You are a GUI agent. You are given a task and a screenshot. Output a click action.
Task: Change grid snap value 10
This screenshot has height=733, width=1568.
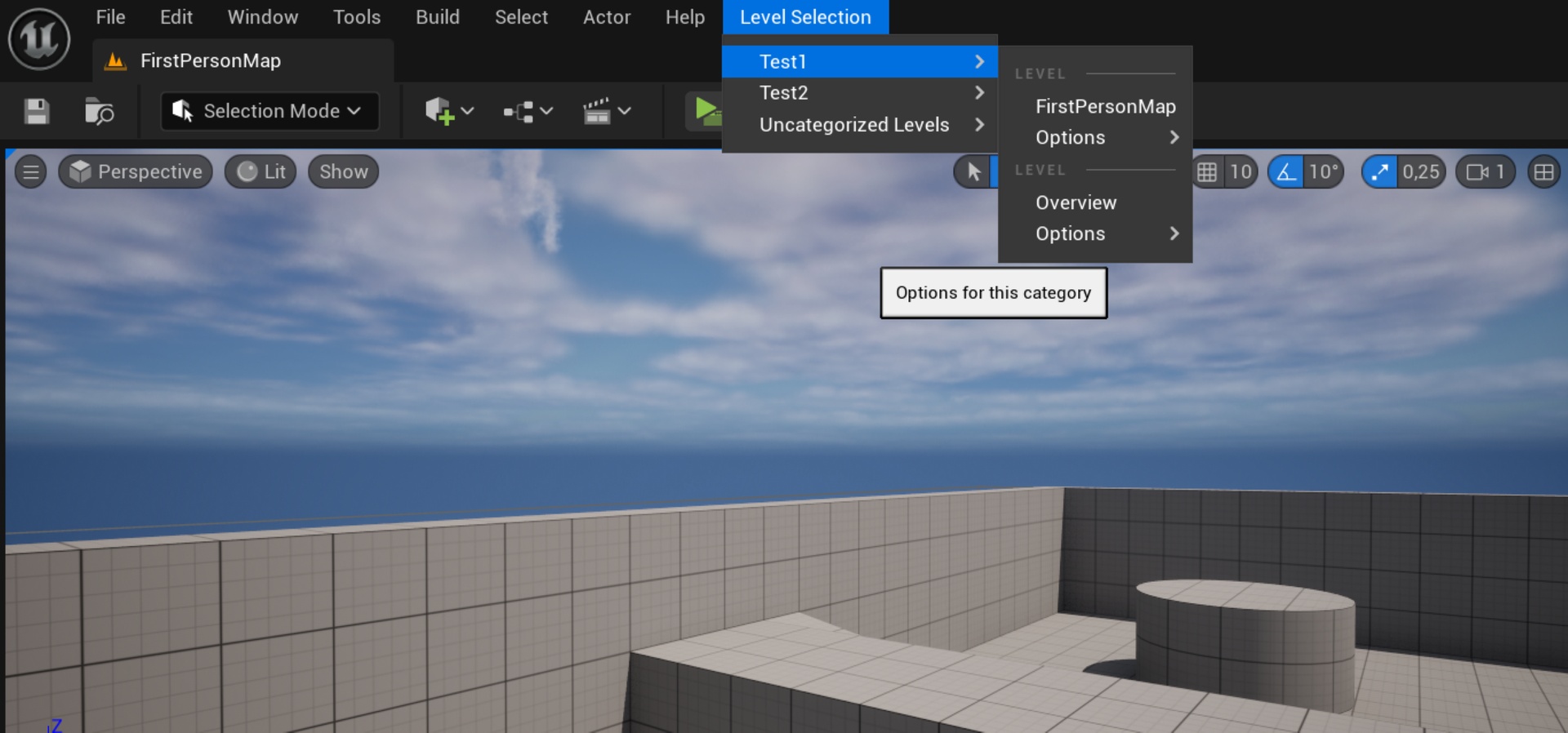pos(1241,172)
